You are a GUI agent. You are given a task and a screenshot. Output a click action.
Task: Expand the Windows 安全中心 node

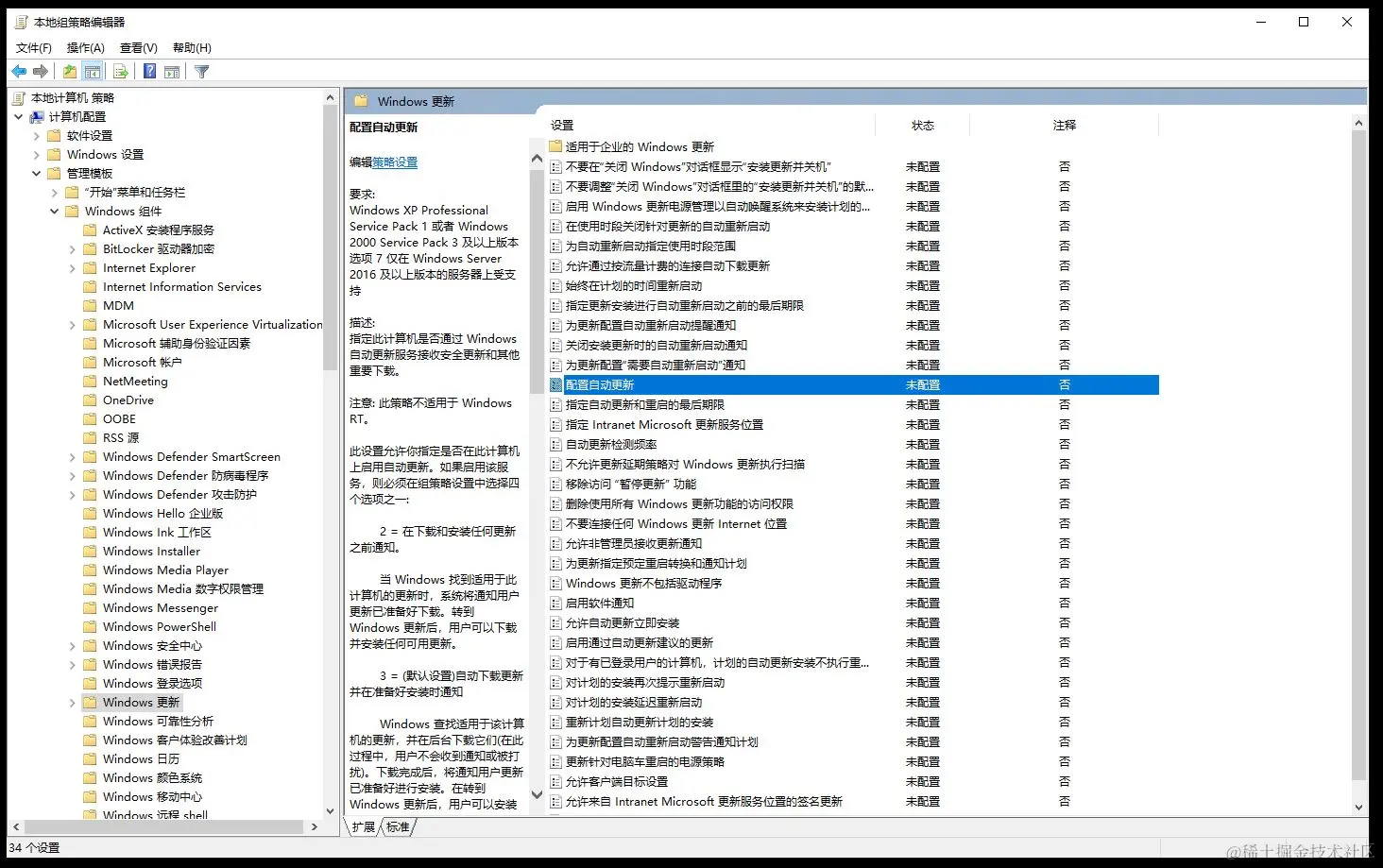(73, 646)
